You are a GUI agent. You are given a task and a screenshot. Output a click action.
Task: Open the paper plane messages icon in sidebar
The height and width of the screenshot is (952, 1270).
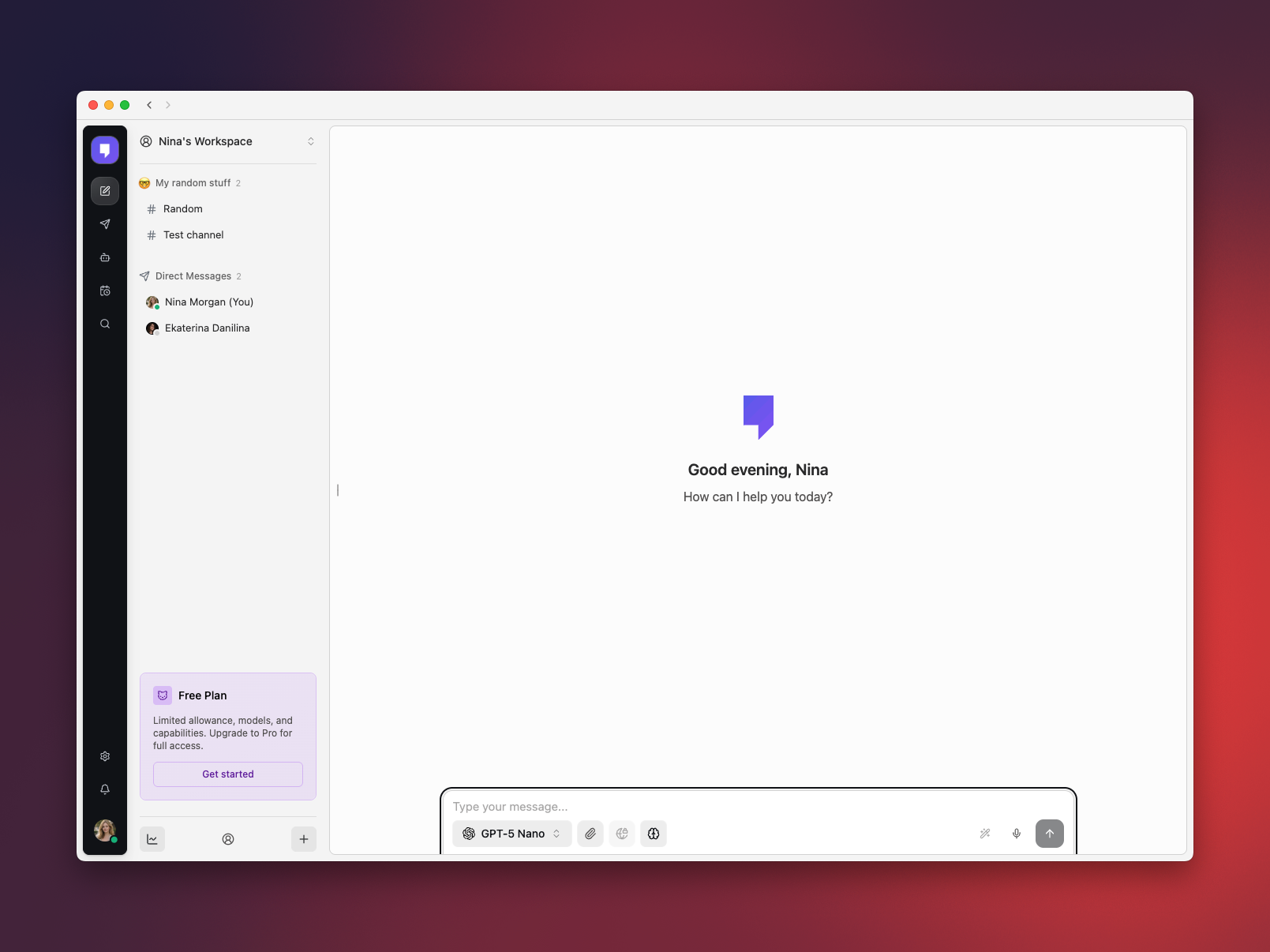[x=105, y=224]
